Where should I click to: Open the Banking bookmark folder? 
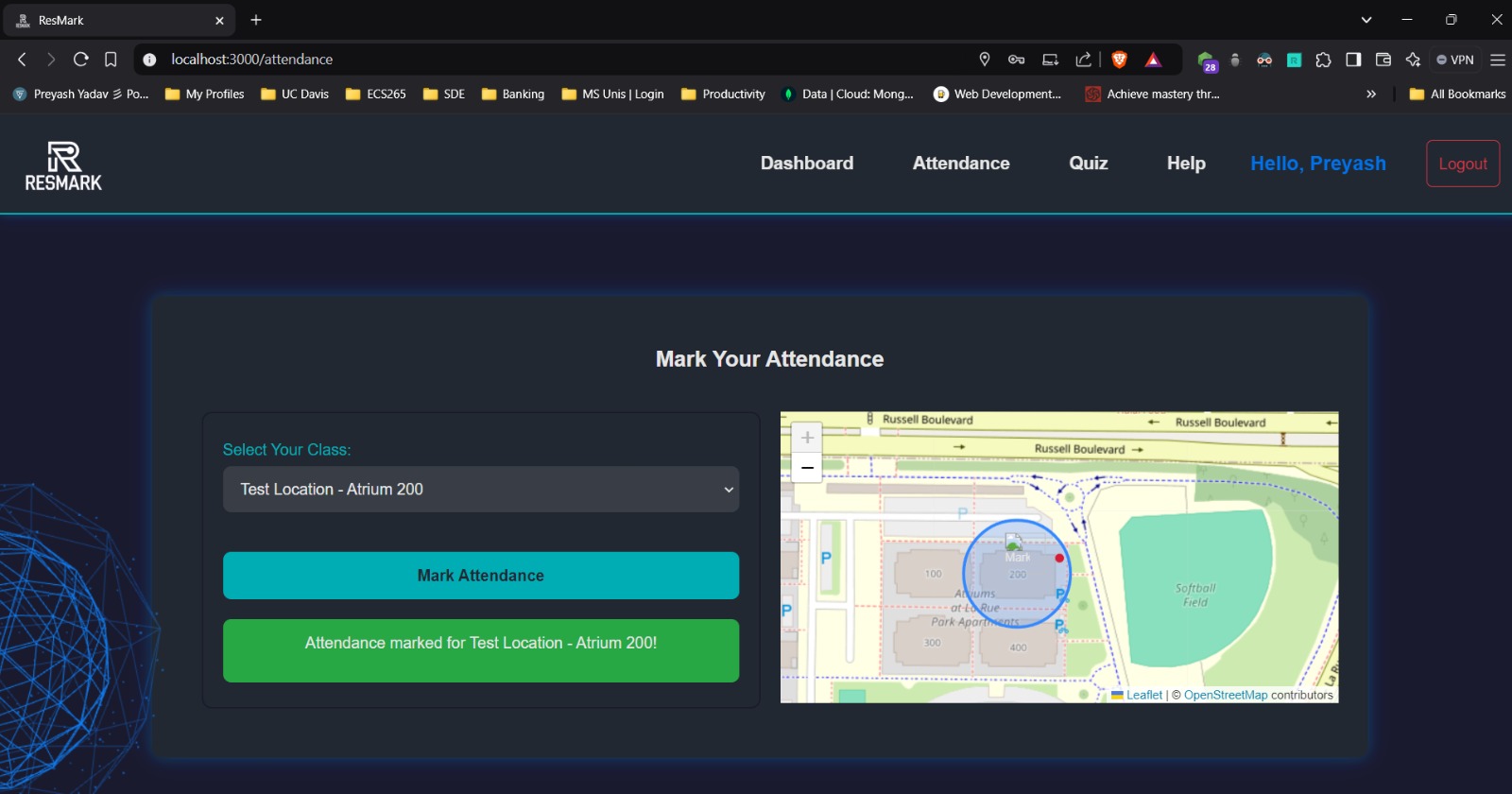[x=513, y=94]
